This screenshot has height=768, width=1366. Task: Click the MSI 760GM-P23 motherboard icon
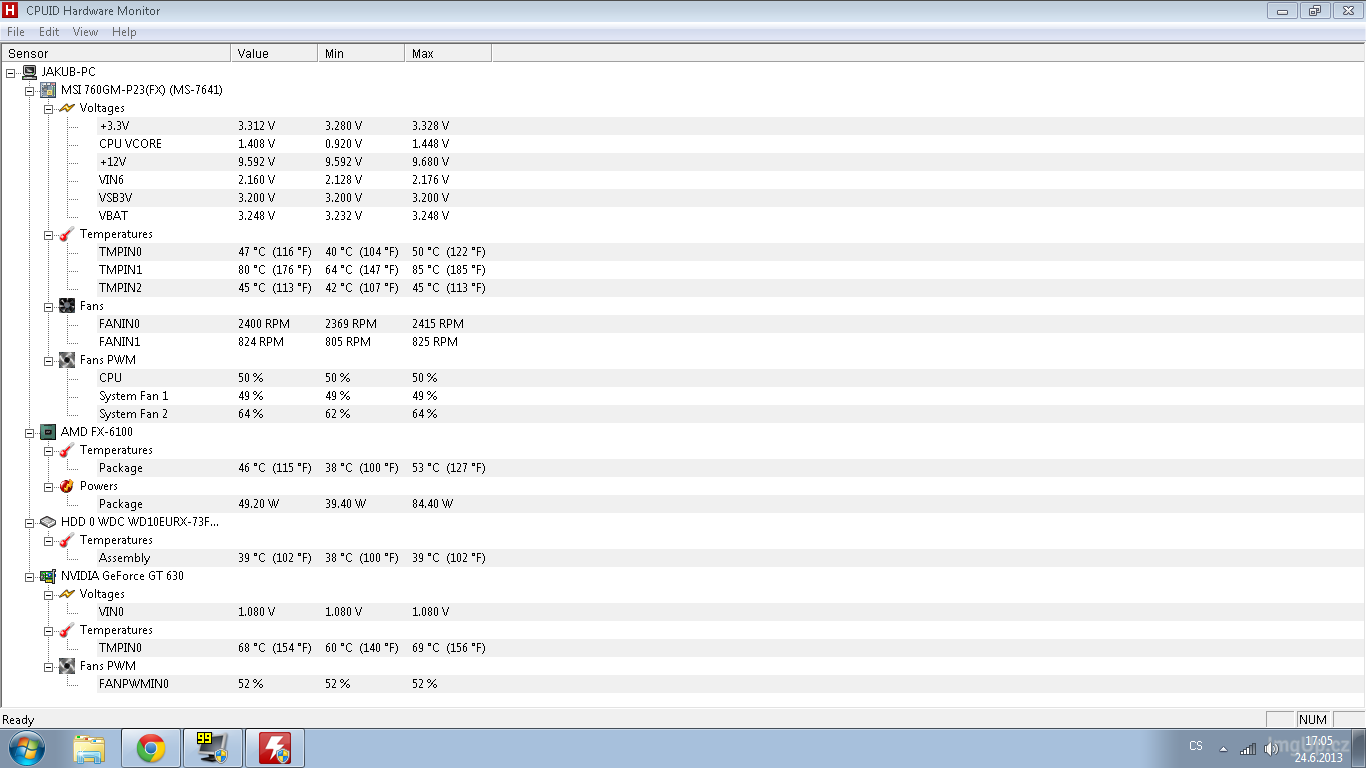point(48,90)
